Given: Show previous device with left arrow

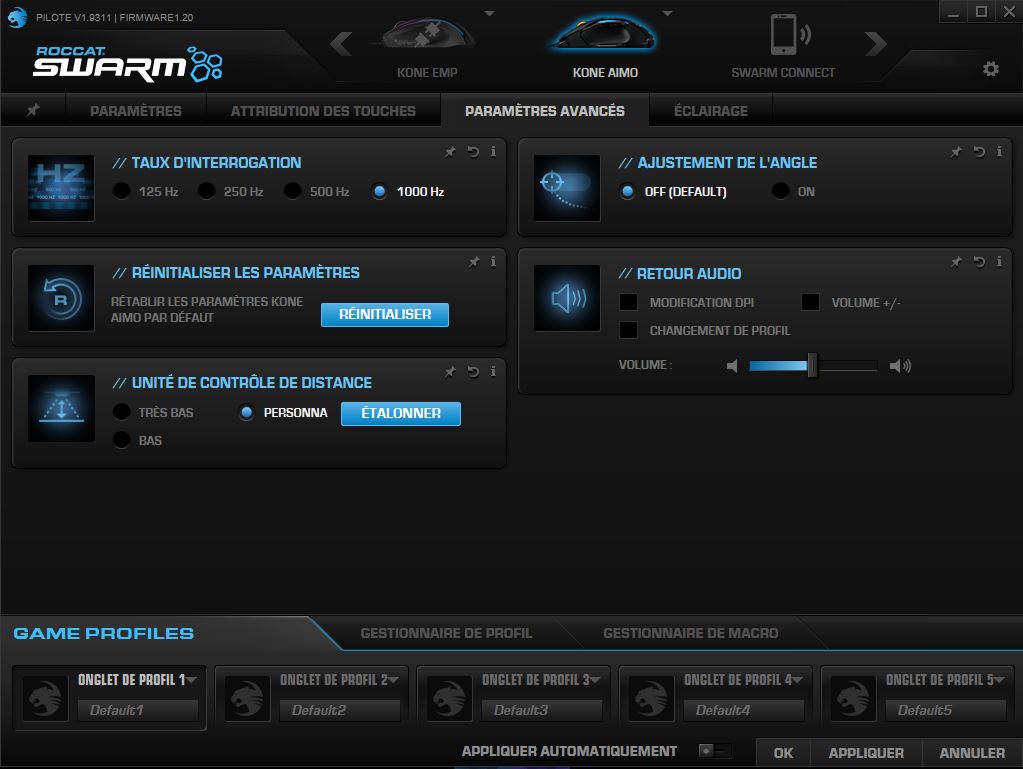Looking at the screenshot, I should pyautogui.click(x=341, y=44).
